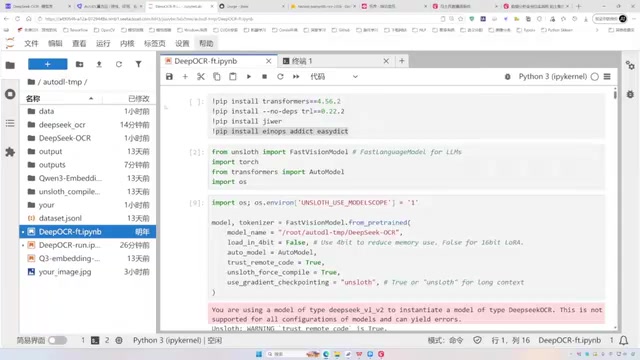Run the selected cell
640x360 pixels.
(x=249, y=77)
